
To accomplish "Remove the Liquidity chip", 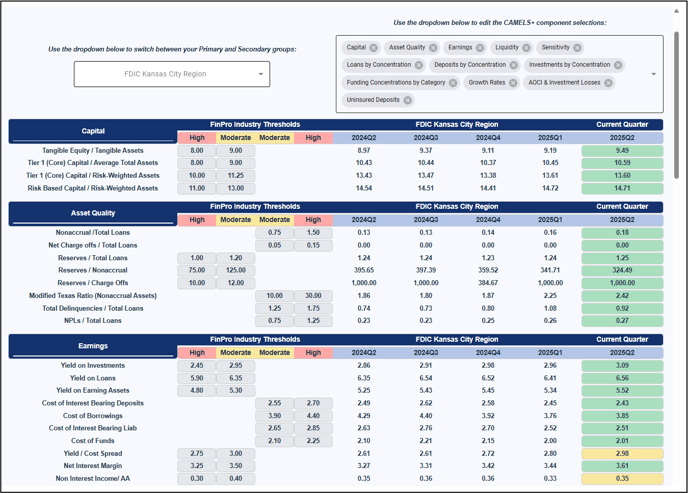I will (527, 48).
